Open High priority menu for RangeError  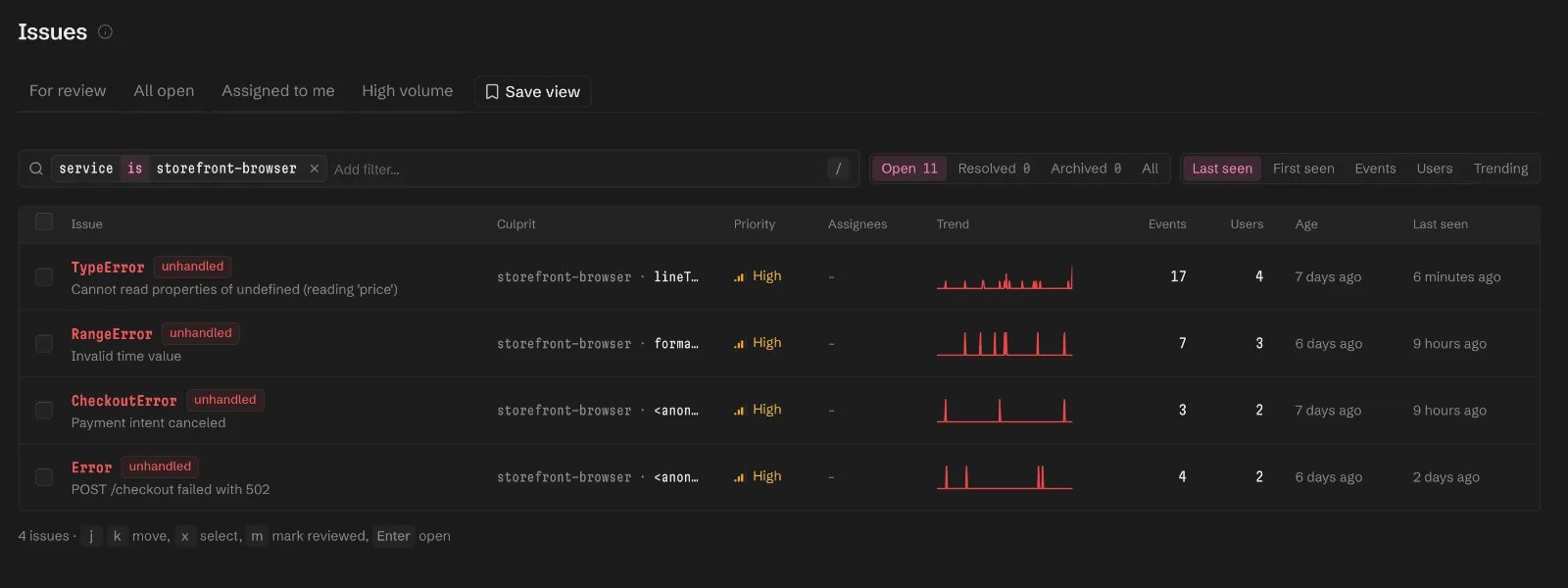click(758, 343)
